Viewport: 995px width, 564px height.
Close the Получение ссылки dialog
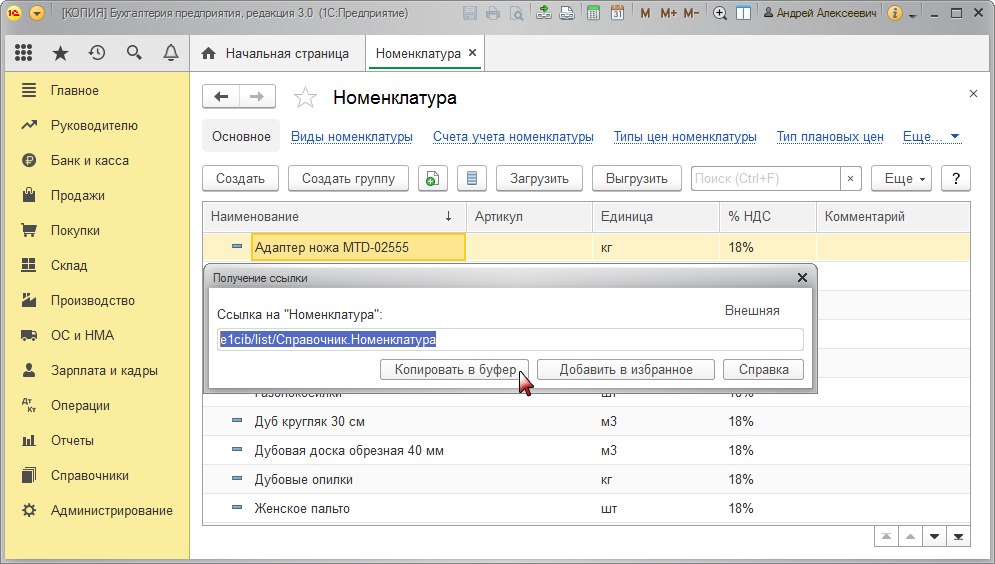pos(802,277)
